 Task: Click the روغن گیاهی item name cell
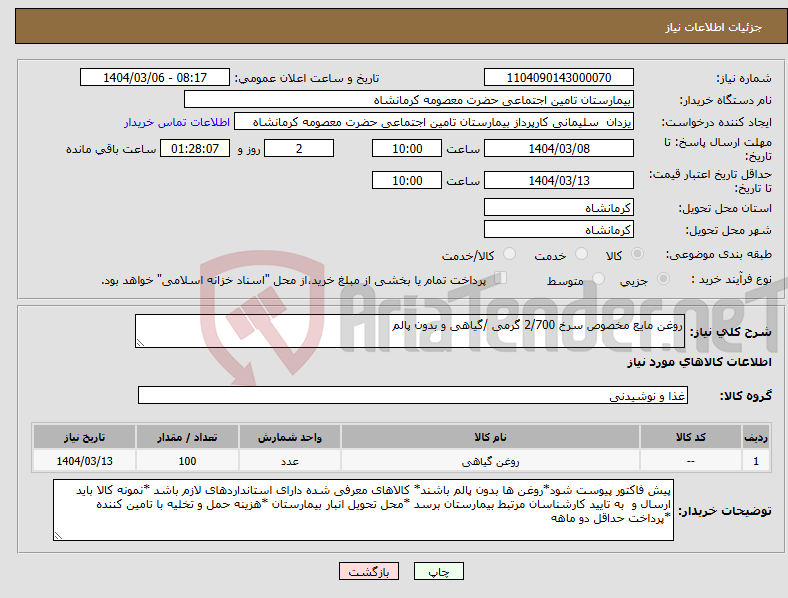[x=490, y=461]
